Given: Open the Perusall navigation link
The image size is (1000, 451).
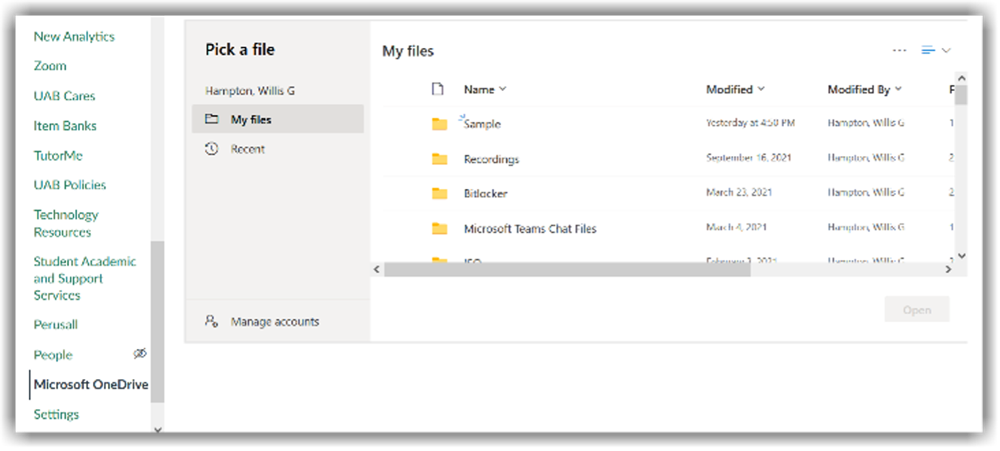Looking at the screenshot, I should click(56, 325).
